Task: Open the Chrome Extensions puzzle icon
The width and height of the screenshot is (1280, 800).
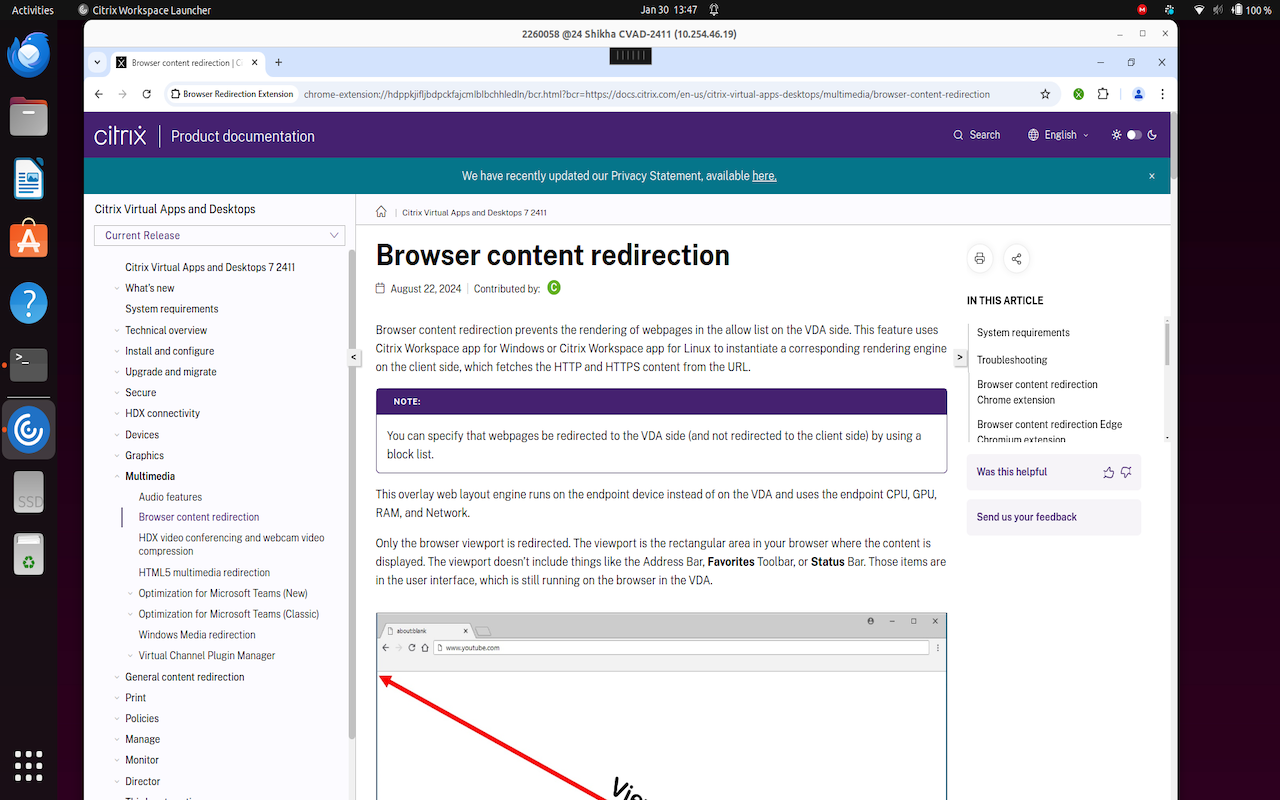Action: (x=1102, y=93)
